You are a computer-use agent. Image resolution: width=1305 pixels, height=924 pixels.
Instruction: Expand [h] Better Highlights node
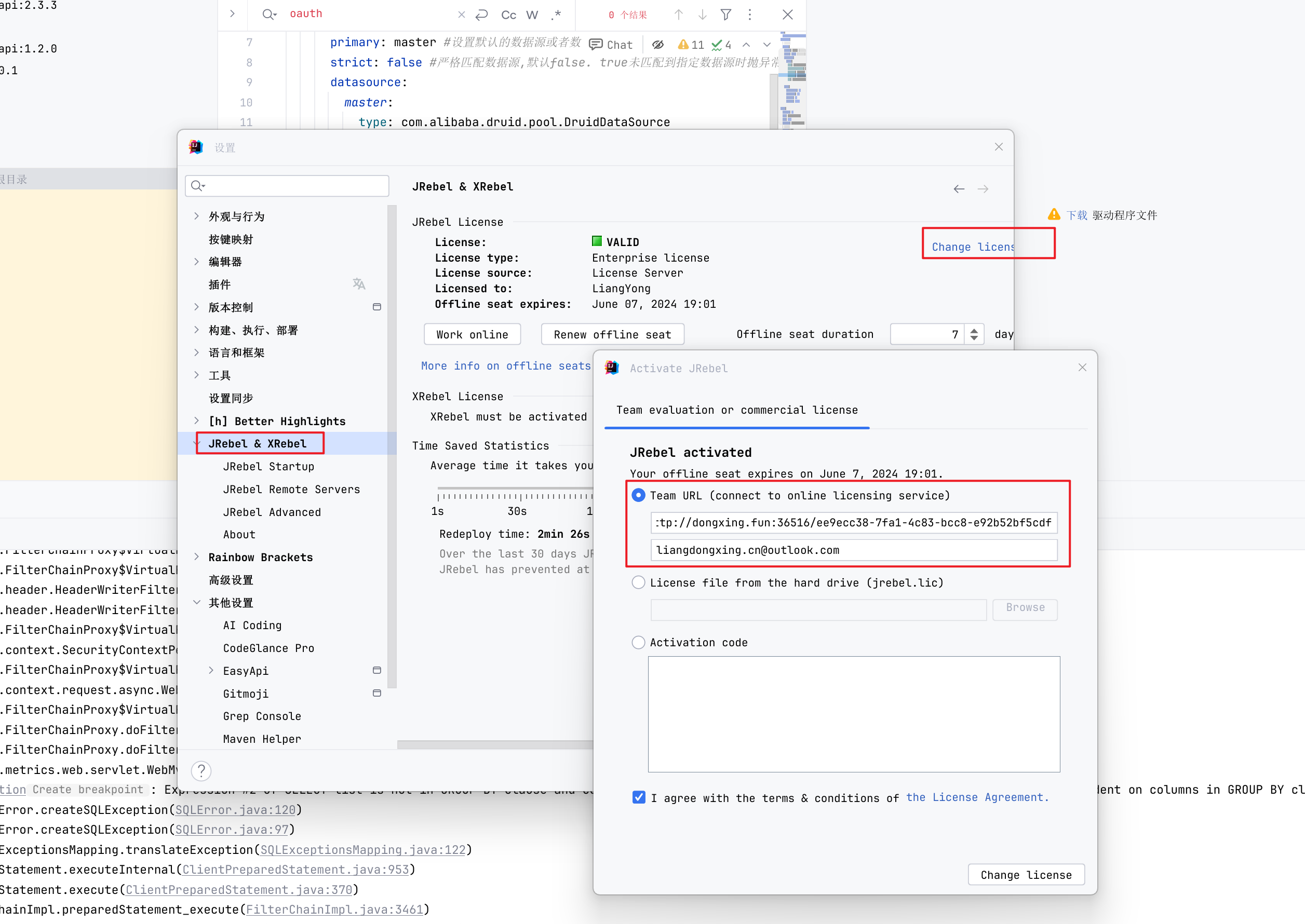point(196,421)
